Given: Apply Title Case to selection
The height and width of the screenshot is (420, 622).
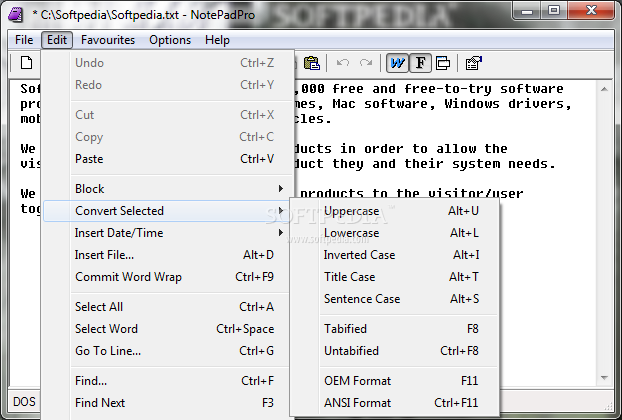Looking at the screenshot, I should click(395, 277).
